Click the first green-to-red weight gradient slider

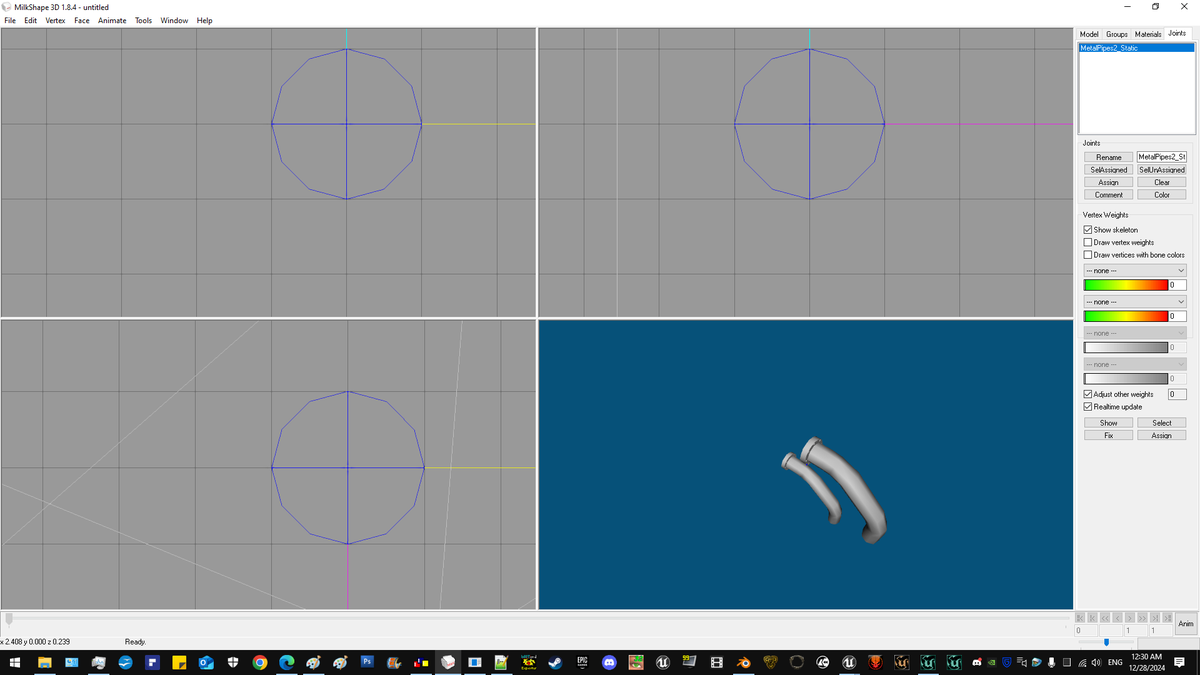click(x=1126, y=286)
